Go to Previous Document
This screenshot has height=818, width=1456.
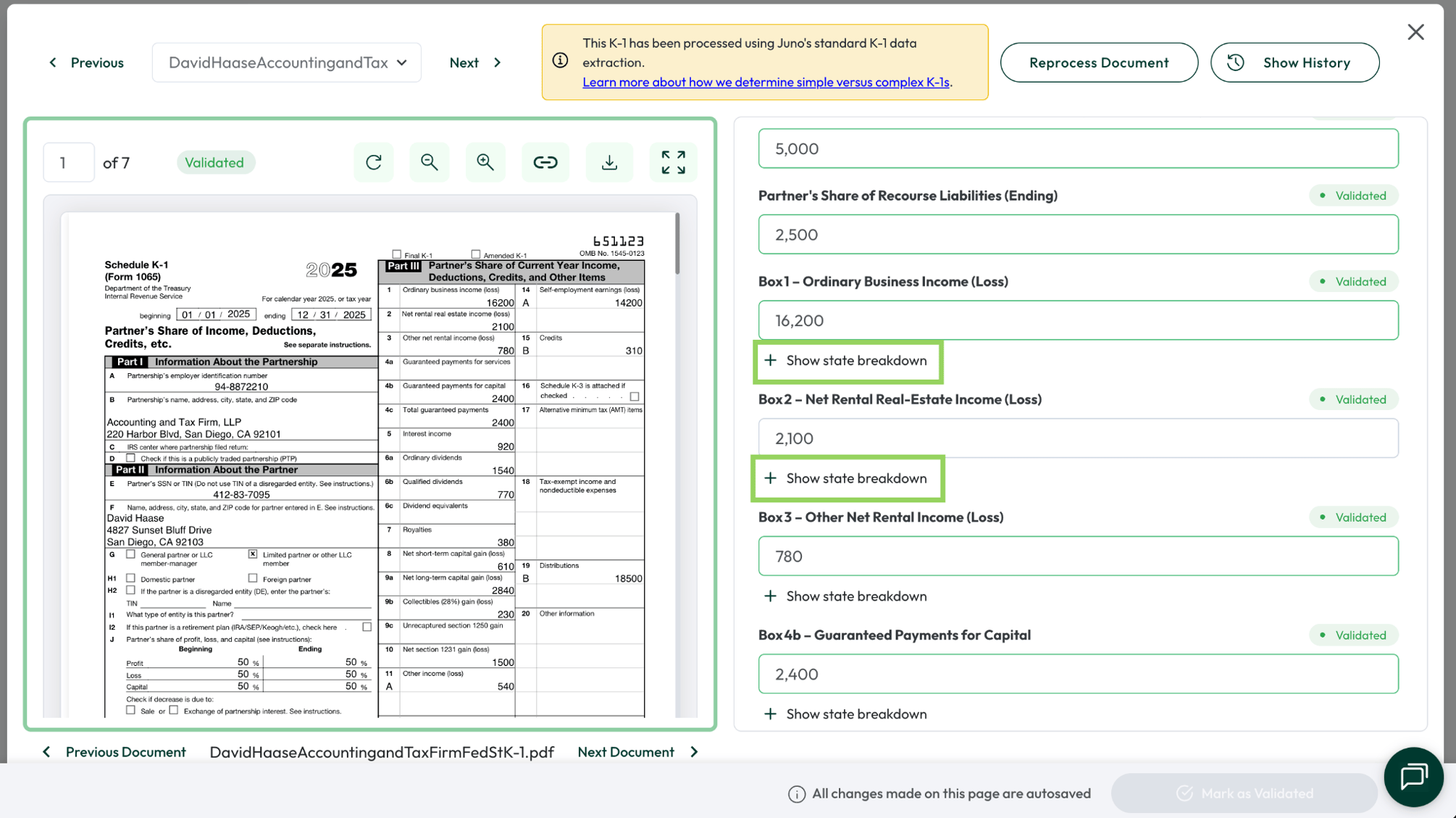(x=116, y=752)
